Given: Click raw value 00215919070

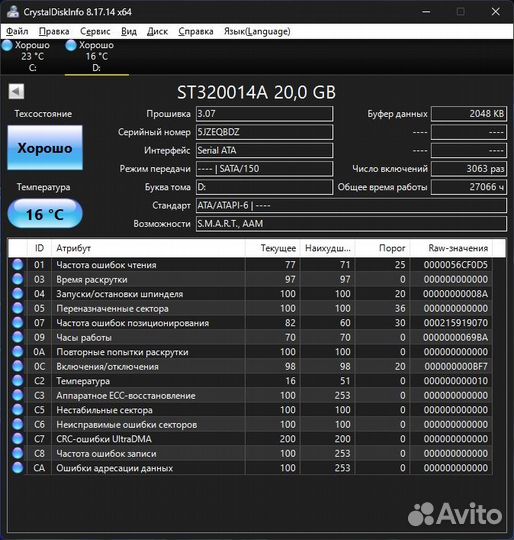Looking at the screenshot, I should [x=455, y=323].
